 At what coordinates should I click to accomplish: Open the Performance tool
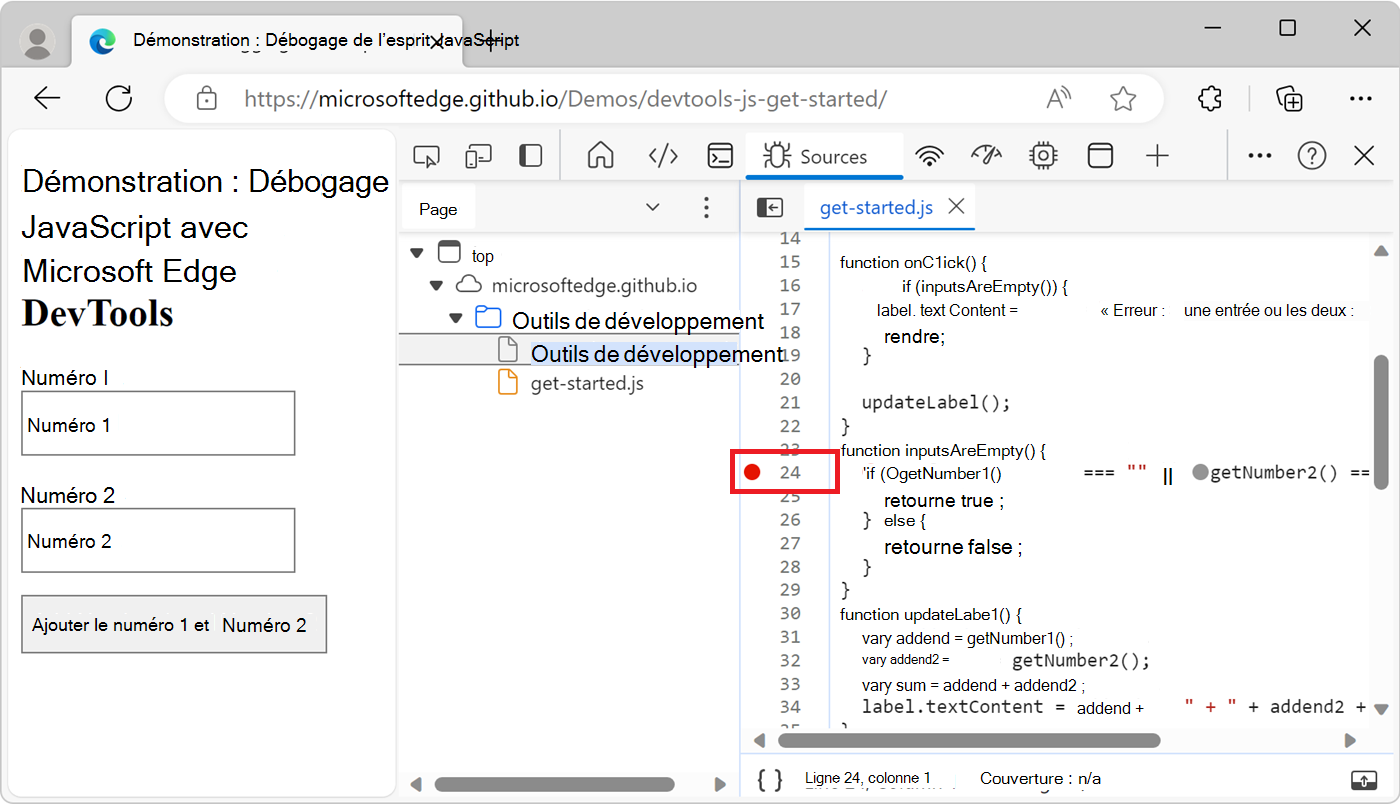[986, 156]
